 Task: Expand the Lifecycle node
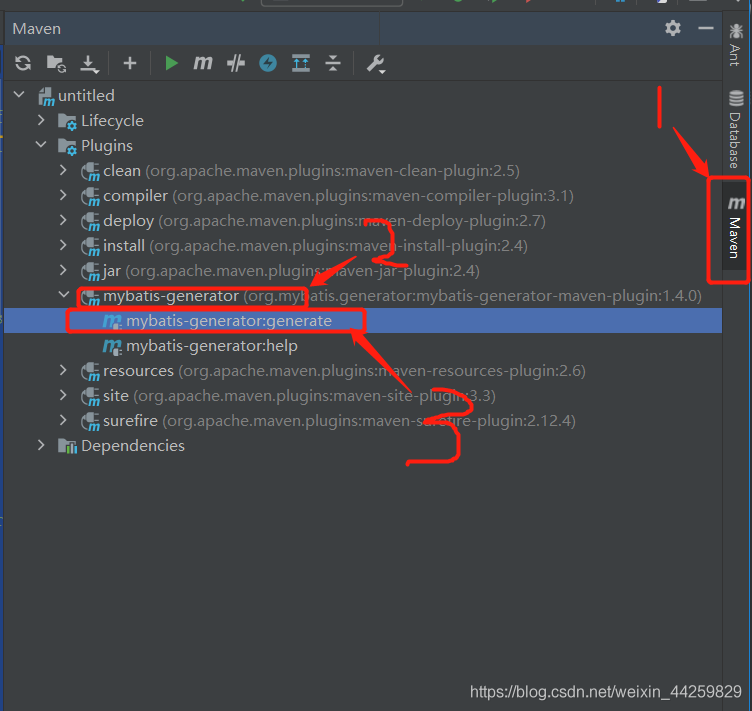coord(41,120)
